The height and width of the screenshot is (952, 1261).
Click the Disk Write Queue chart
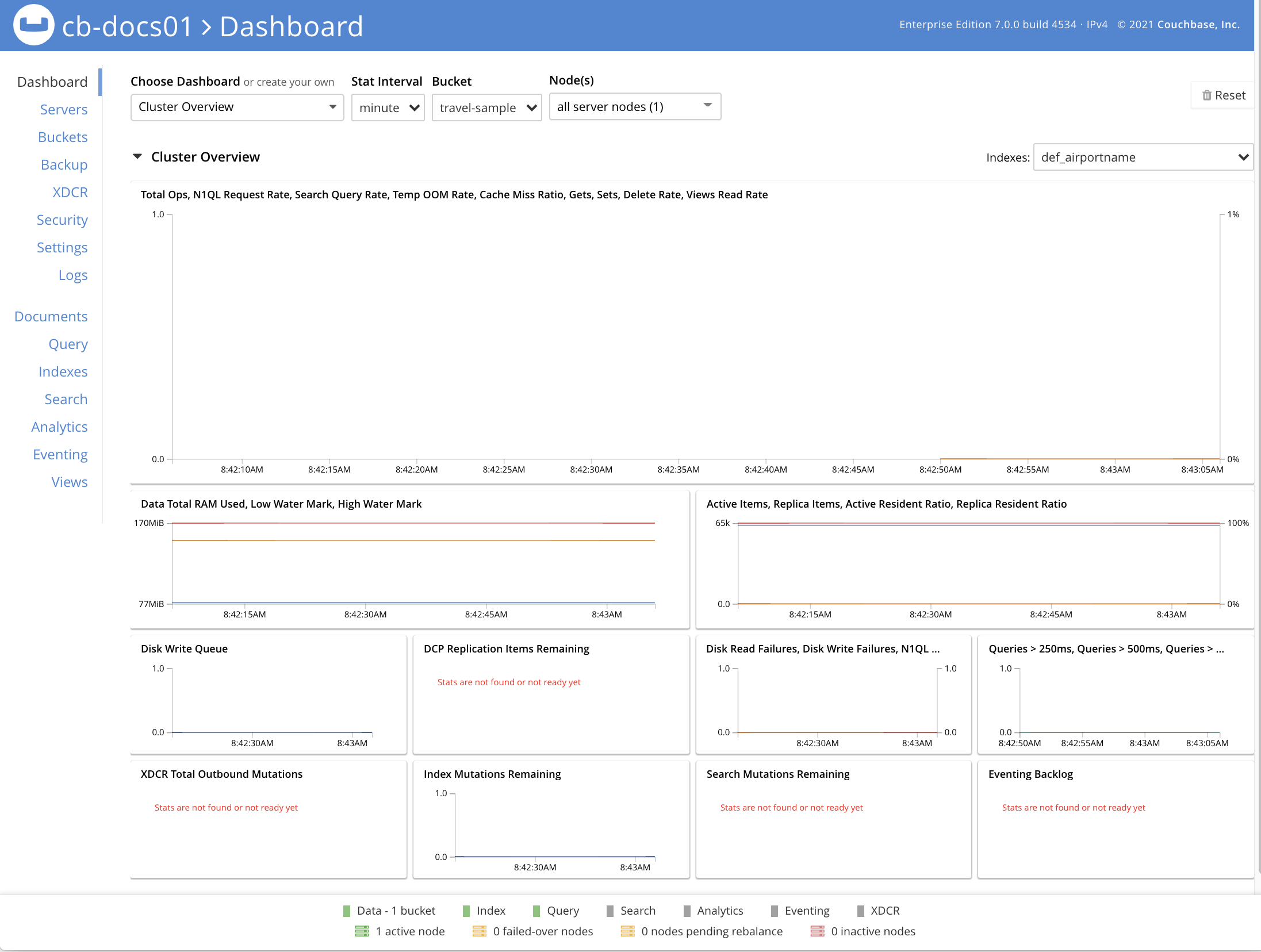tap(267, 696)
